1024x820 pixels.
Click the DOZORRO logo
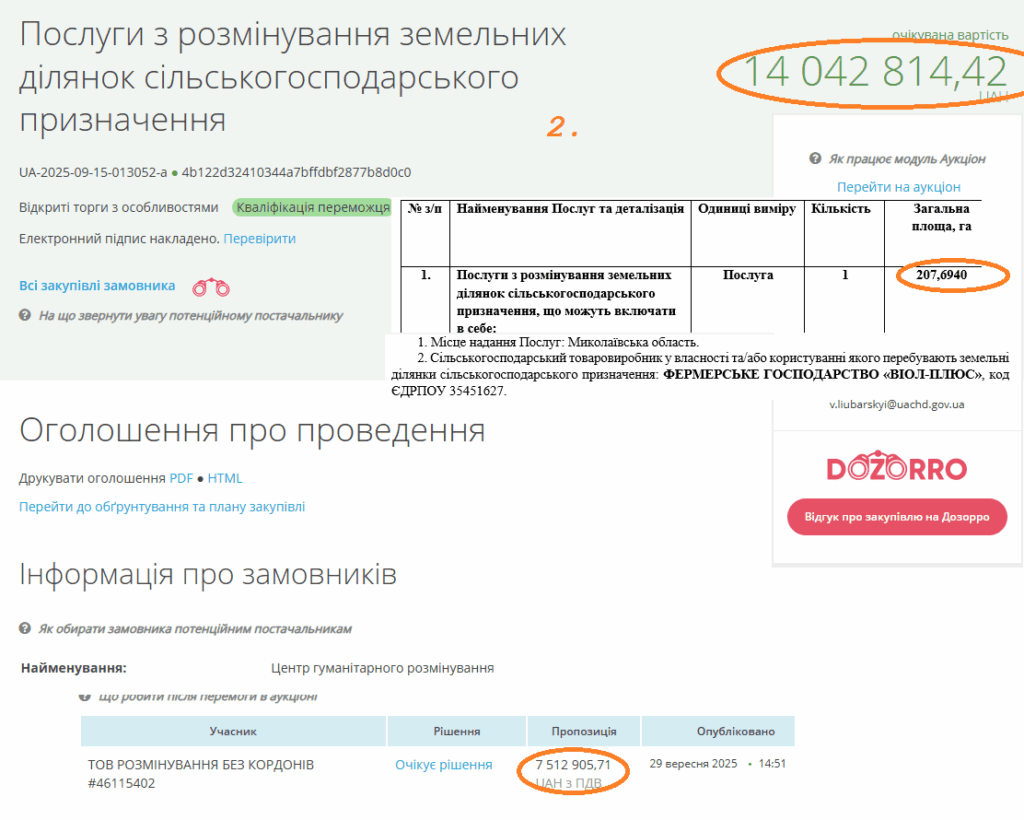click(897, 468)
